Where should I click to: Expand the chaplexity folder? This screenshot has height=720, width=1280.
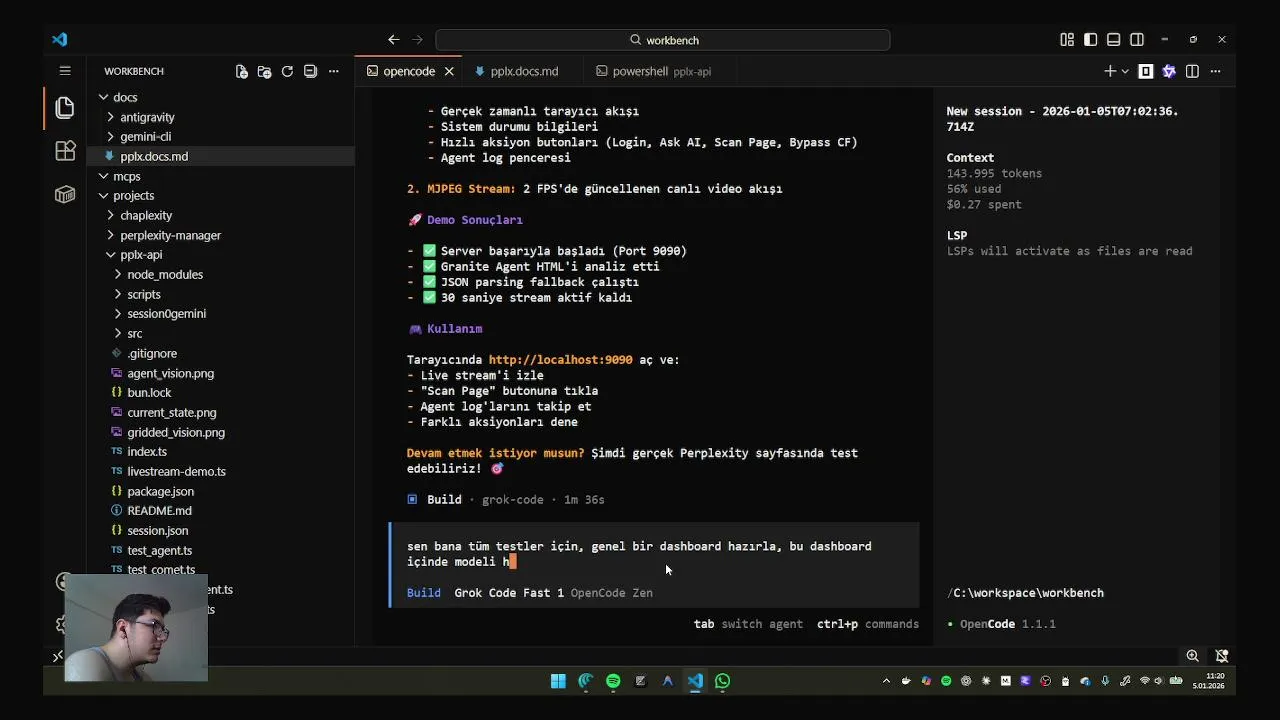pyautogui.click(x=220, y=215)
